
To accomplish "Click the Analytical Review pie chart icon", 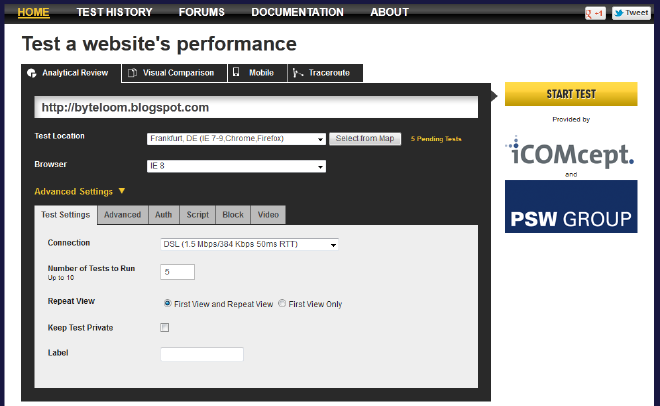I will [x=32, y=73].
